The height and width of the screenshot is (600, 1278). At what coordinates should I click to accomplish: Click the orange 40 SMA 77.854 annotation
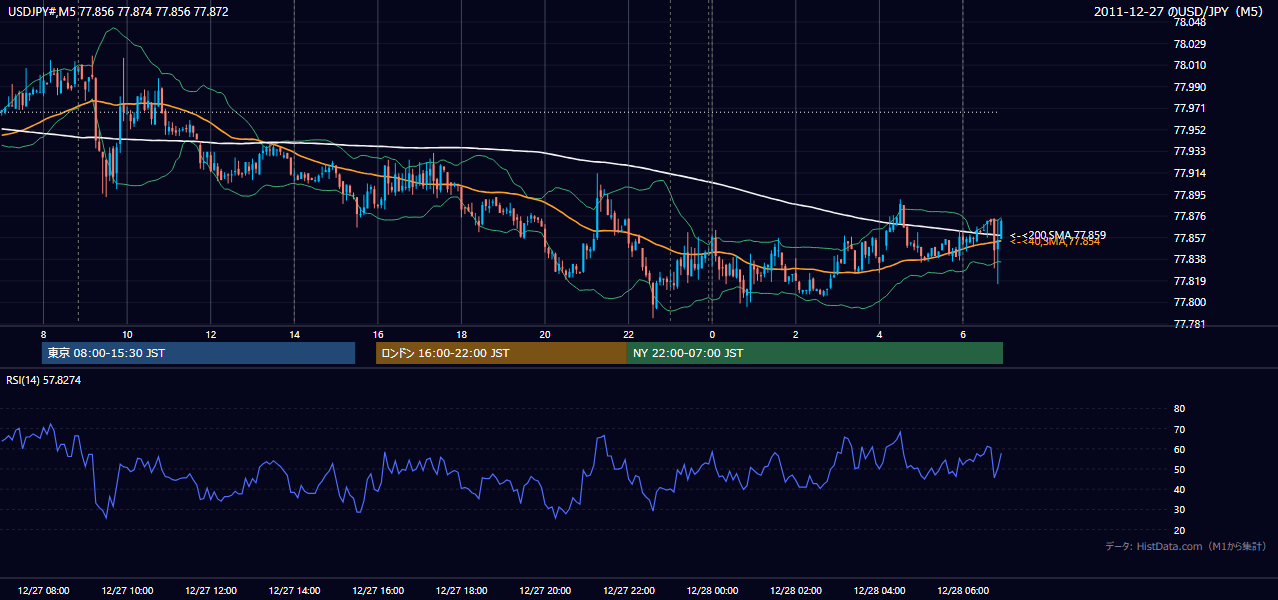click(1055, 241)
